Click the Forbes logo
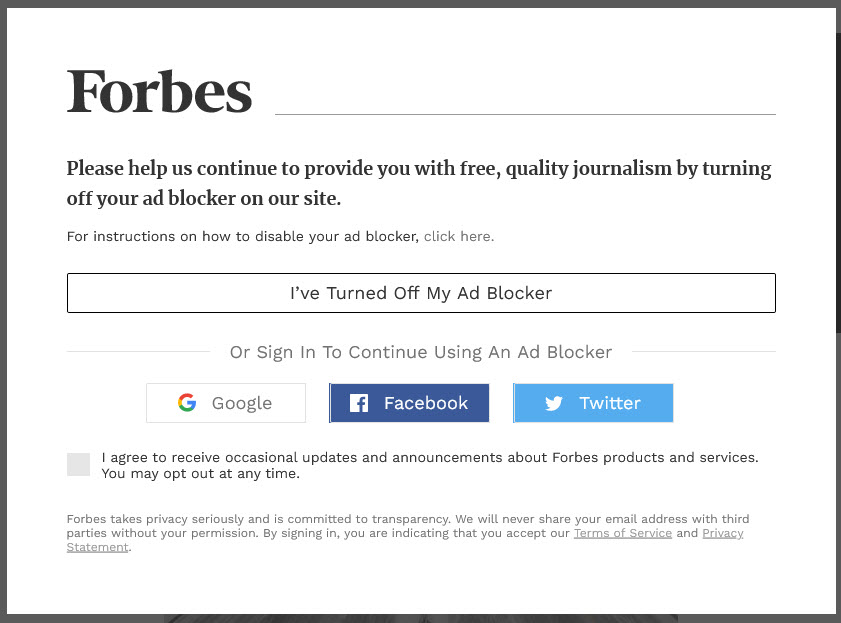 tap(159, 92)
